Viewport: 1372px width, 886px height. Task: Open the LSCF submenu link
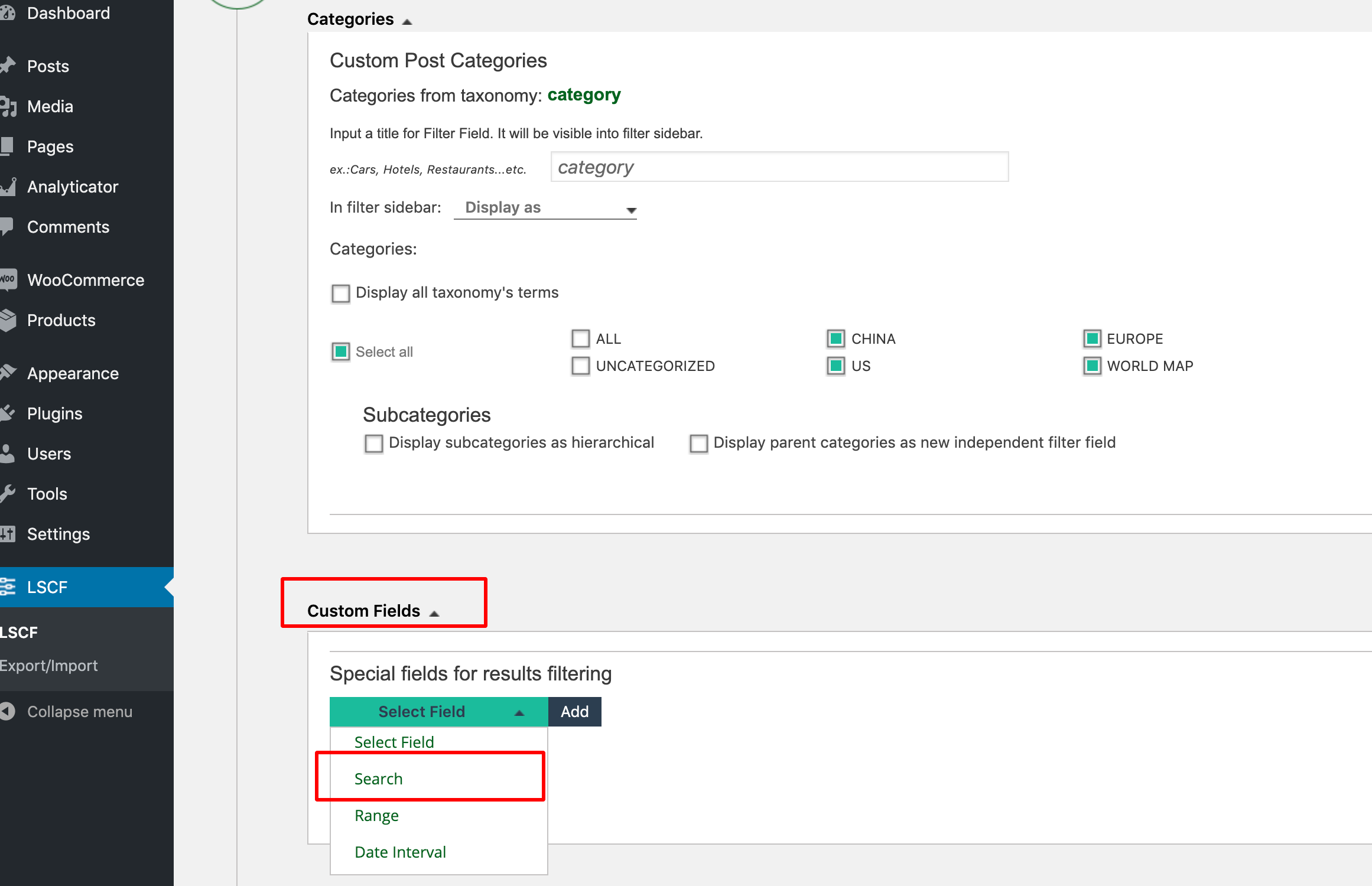click(x=19, y=633)
